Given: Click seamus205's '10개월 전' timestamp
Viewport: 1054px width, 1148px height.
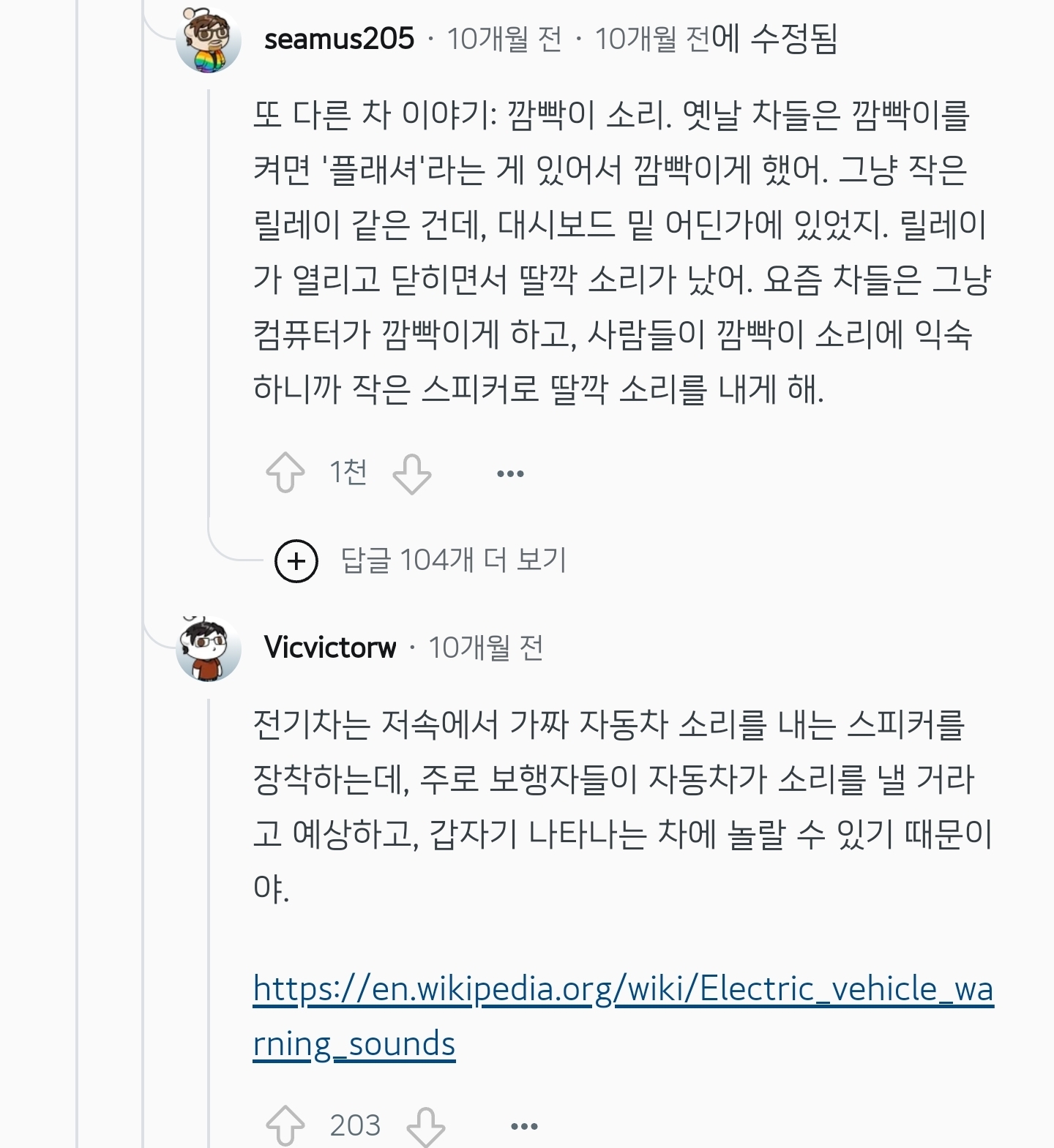Looking at the screenshot, I should point(504,39).
